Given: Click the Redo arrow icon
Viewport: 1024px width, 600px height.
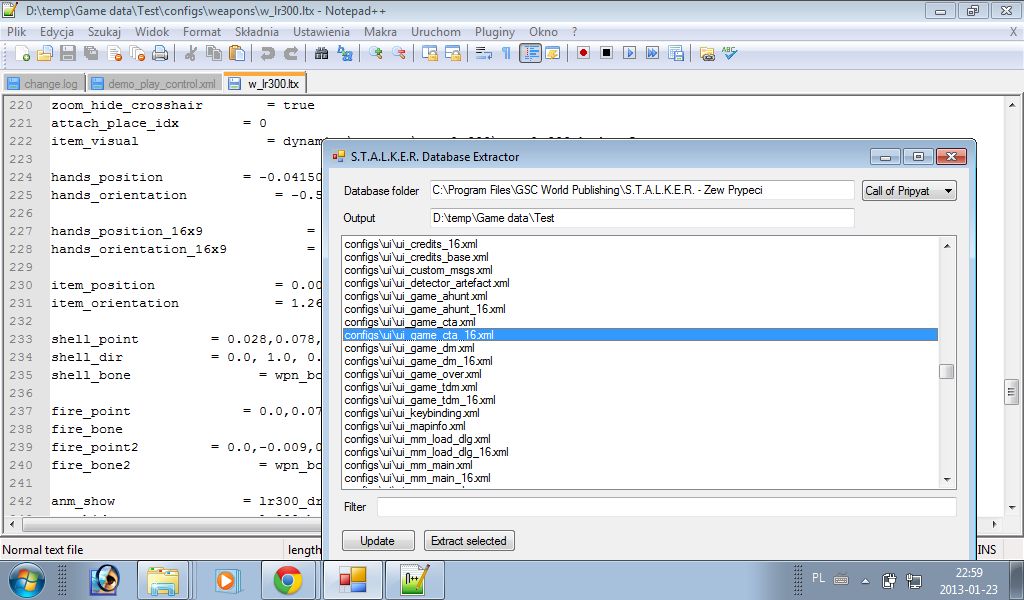Looking at the screenshot, I should (x=291, y=54).
